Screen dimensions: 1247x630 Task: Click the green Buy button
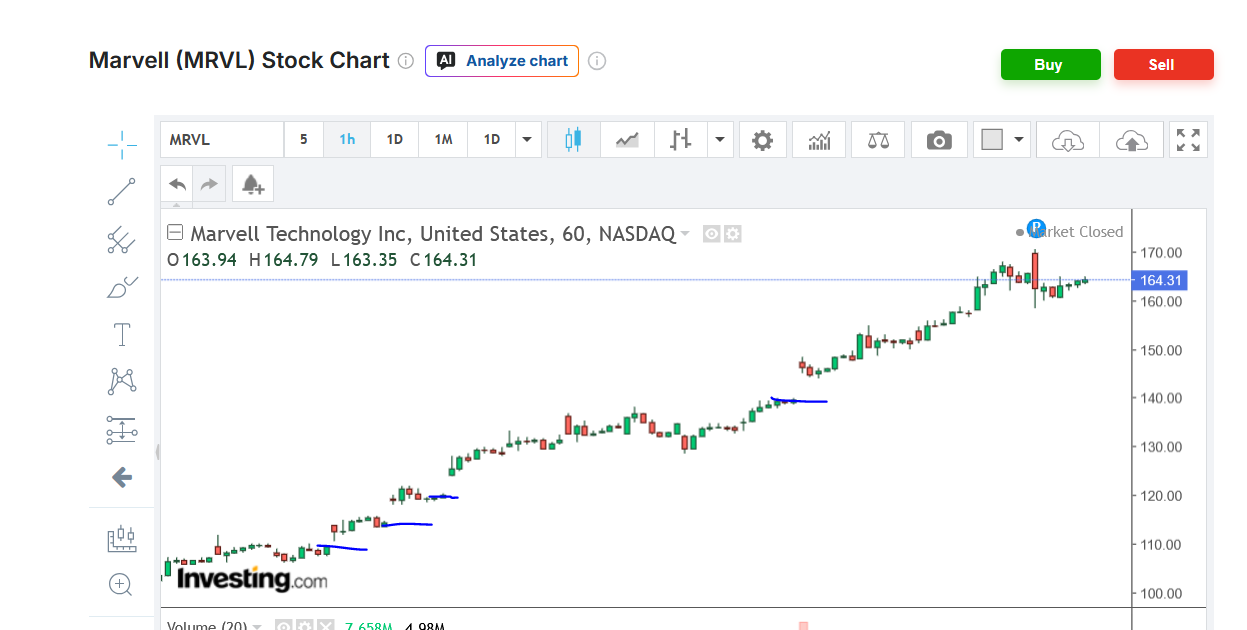(1050, 65)
